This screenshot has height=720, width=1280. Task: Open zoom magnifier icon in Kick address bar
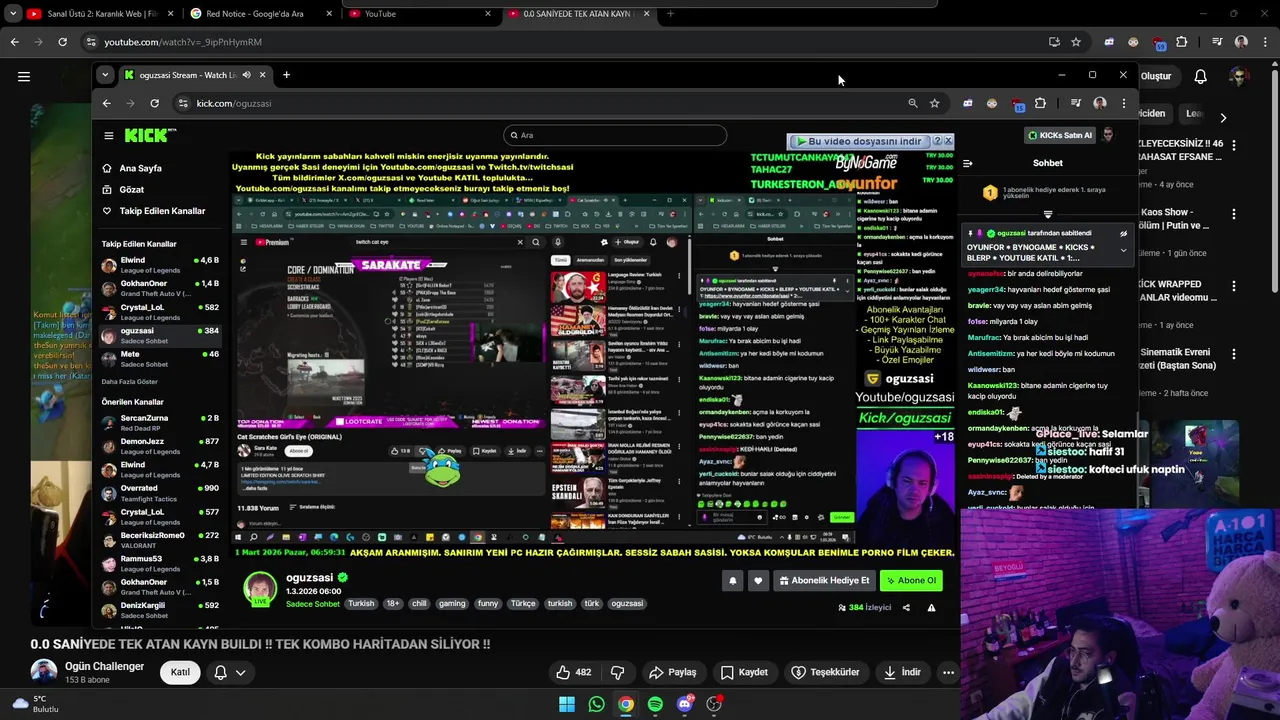coord(912,103)
